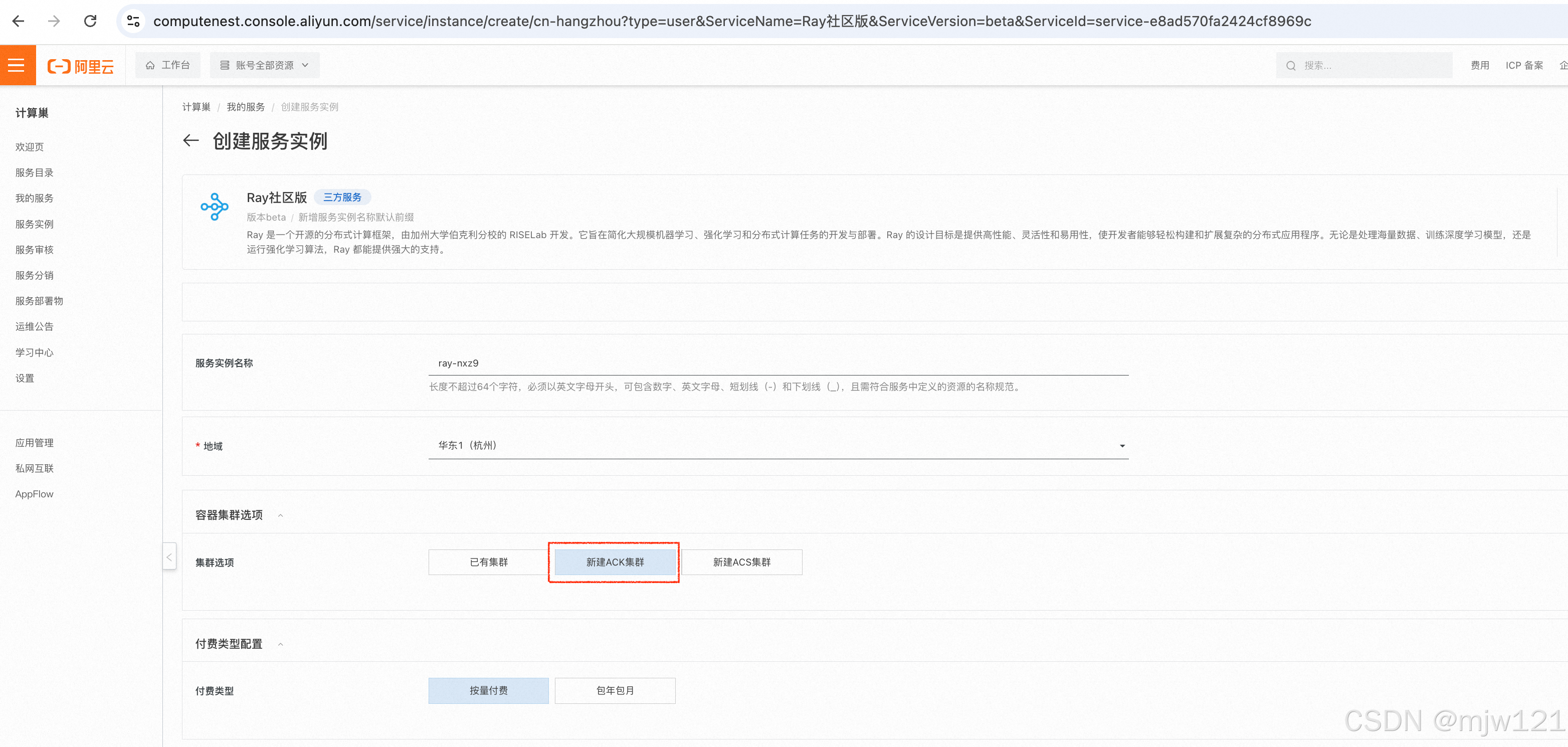Select the 已有集群 option
Viewport: 1568px width, 747px height.
click(488, 562)
